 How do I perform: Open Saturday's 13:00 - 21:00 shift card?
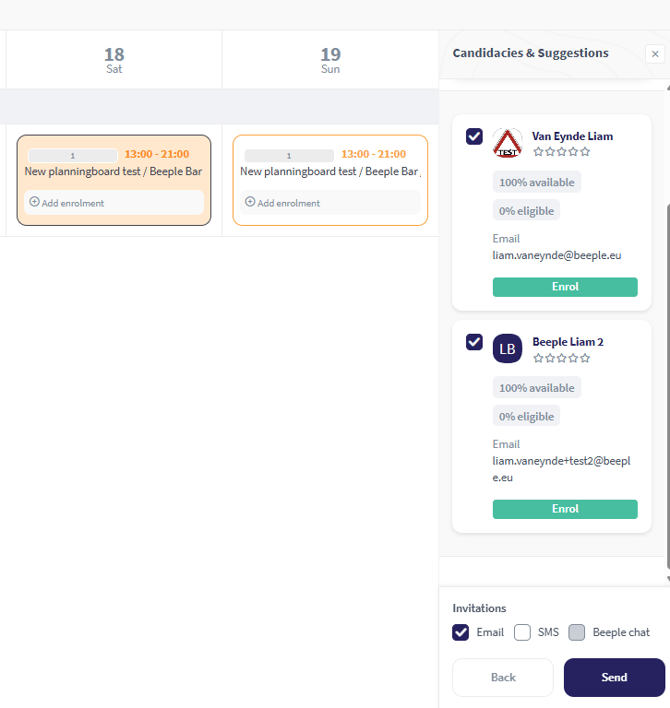pos(114,171)
